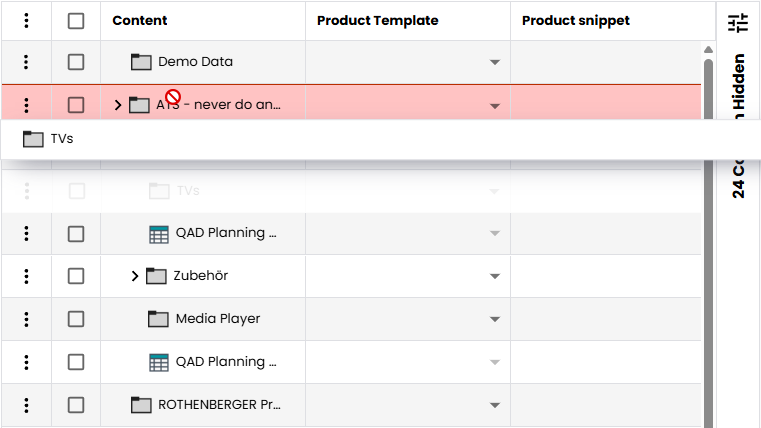
Task: Click the first QAD Planning table icon
Action: pos(158,234)
